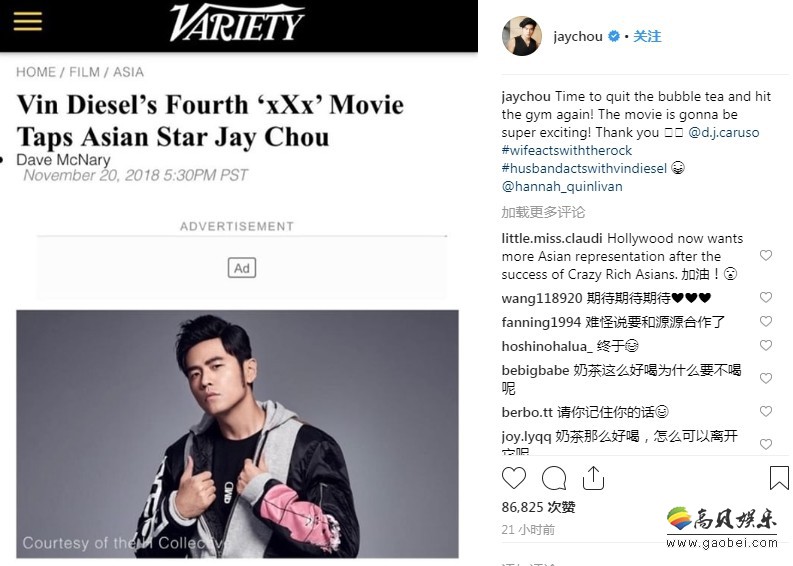Open the comment bubble icon
Screen dimensions: 793x566
pyautogui.click(x=554, y=478)
